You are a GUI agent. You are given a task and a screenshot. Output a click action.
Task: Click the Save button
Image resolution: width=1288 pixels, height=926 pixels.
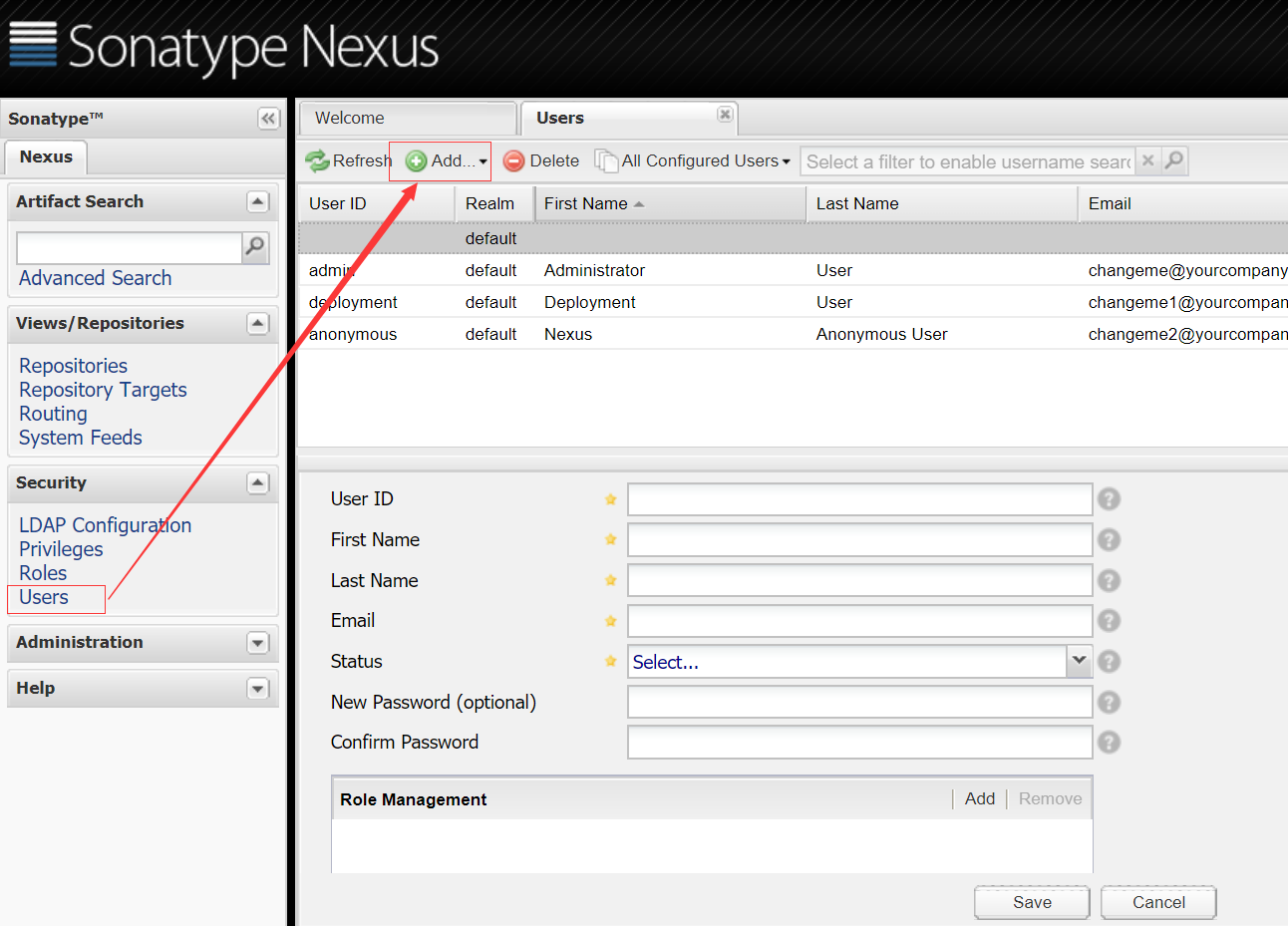pos(1032,902)
